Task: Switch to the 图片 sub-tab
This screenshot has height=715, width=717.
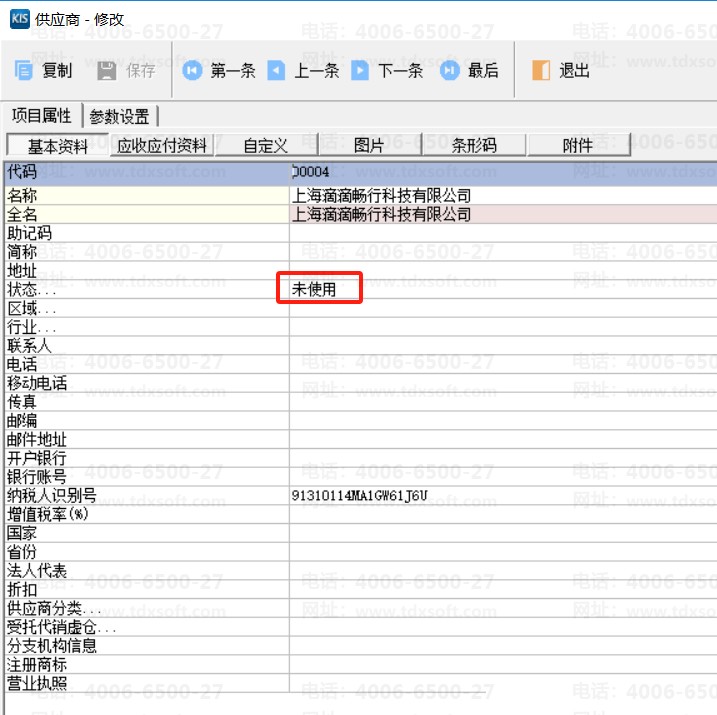Action: tap(369, 146)
